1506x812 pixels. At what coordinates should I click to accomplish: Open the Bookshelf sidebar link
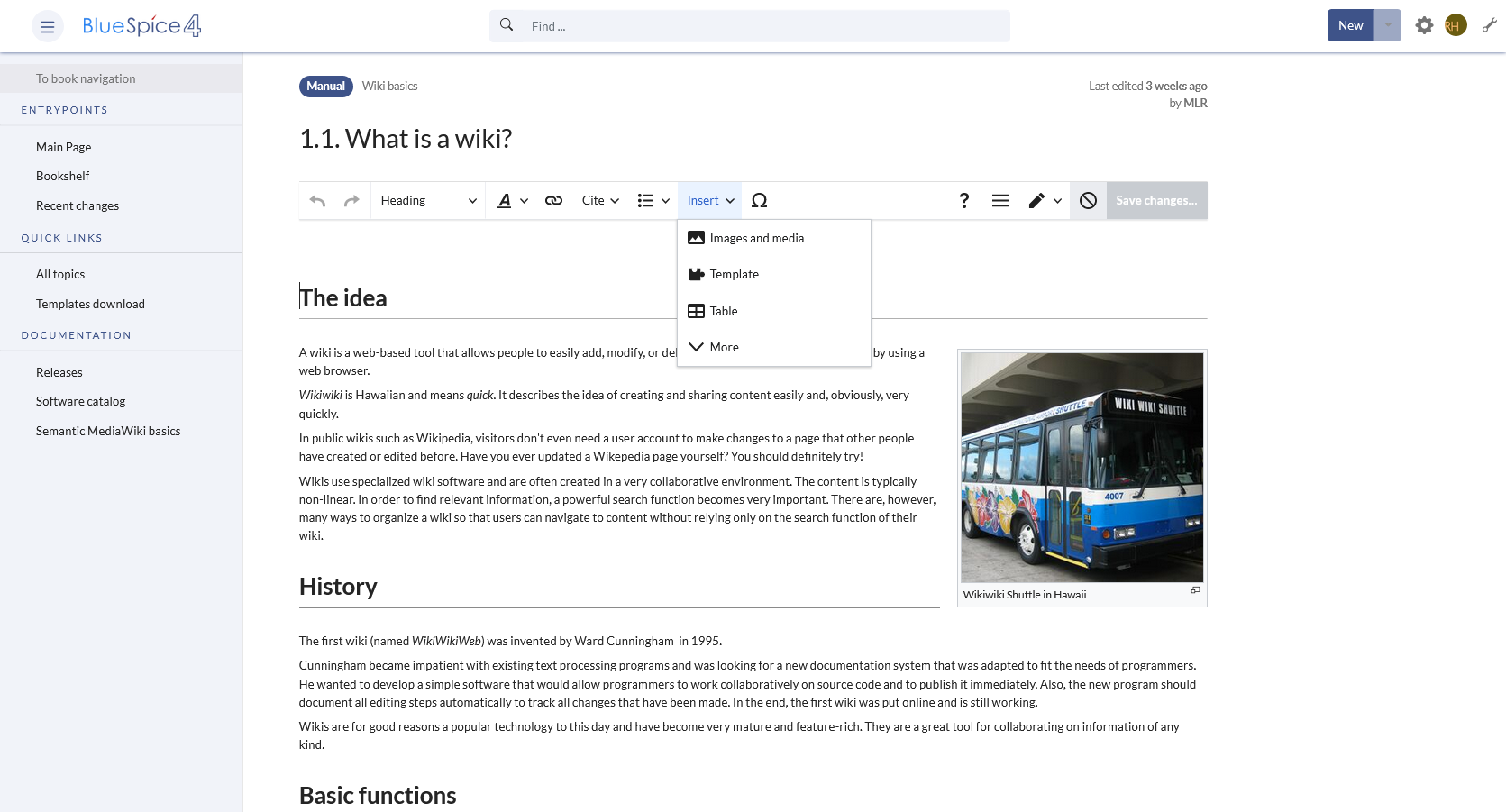63,177
